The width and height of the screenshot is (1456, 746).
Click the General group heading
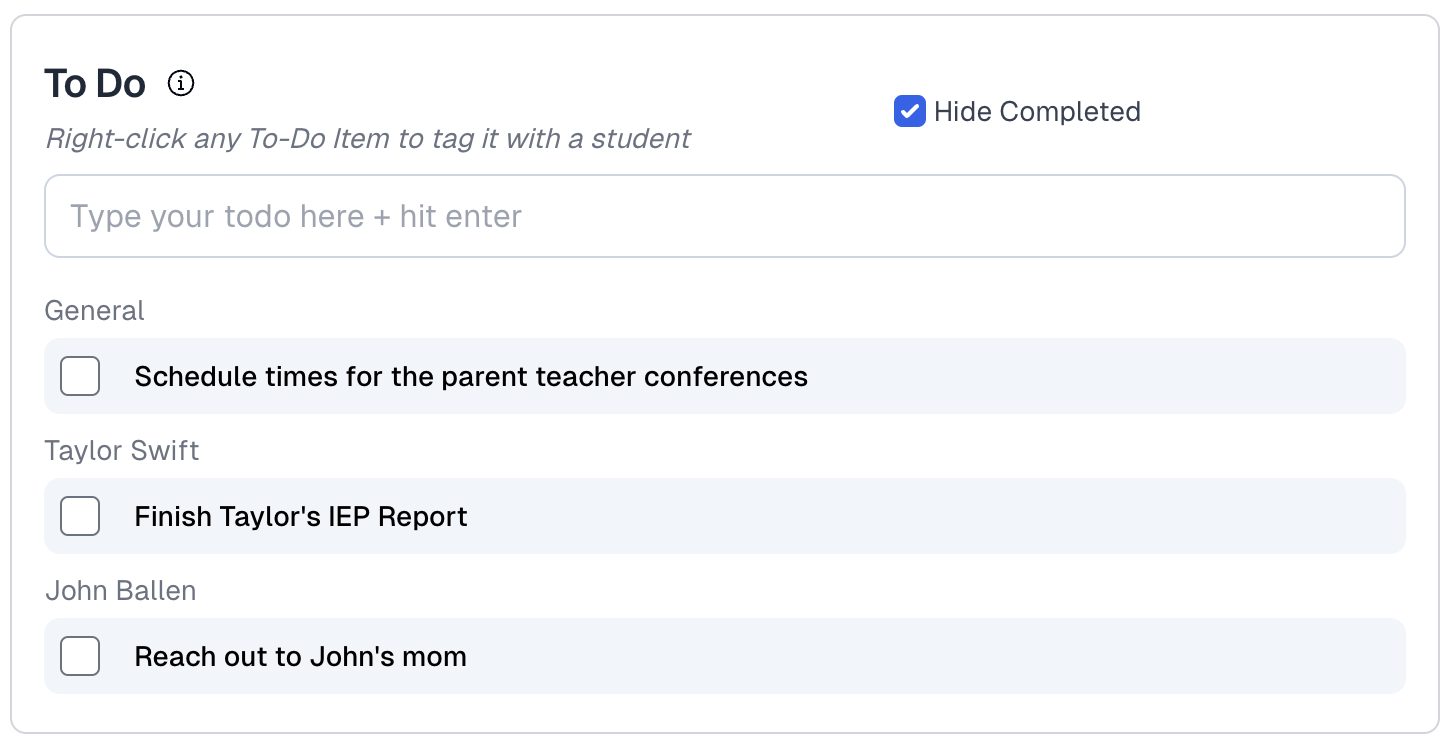tap(95, 311)
